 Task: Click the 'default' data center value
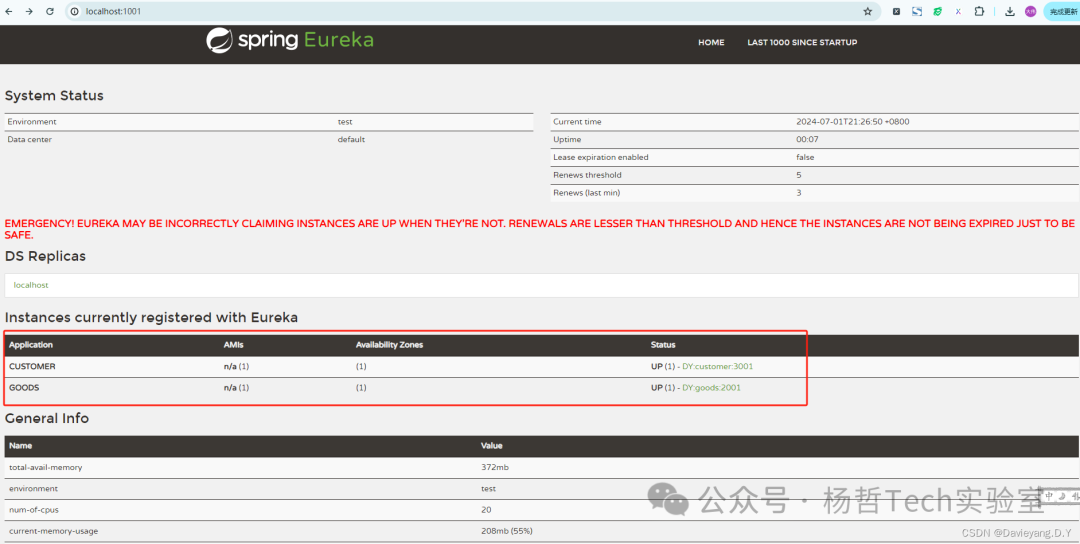coord(351,140)
